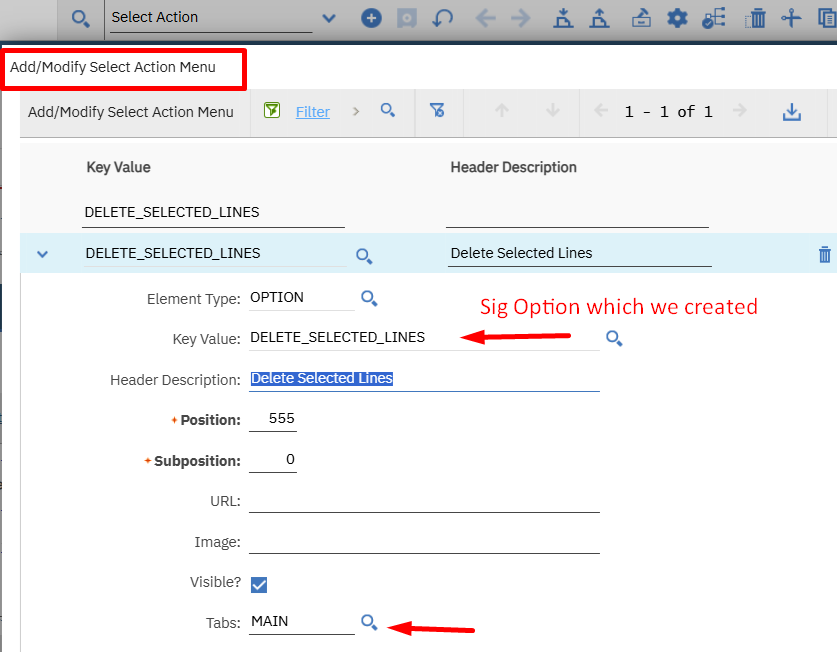Open the Select Action dropdown
Viewport: 837px width, 652px height.
click(328, 18)
